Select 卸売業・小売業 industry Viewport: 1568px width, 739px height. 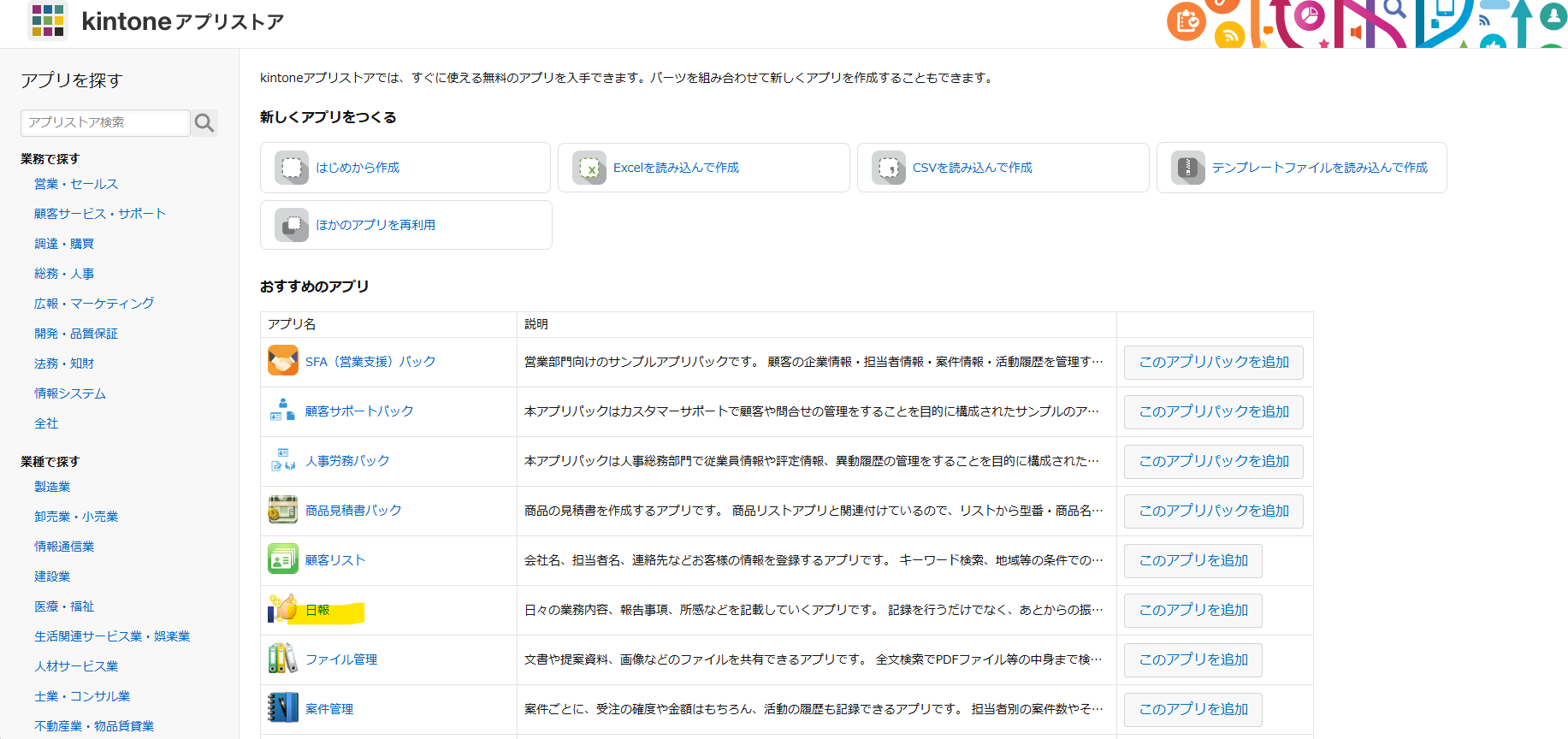point(76,517)
